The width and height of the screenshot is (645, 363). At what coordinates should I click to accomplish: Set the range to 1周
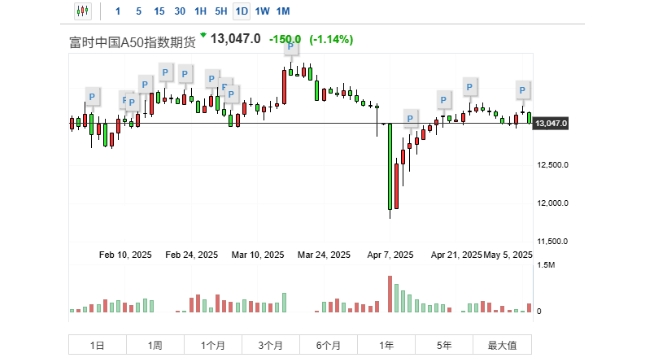point(155,345)
